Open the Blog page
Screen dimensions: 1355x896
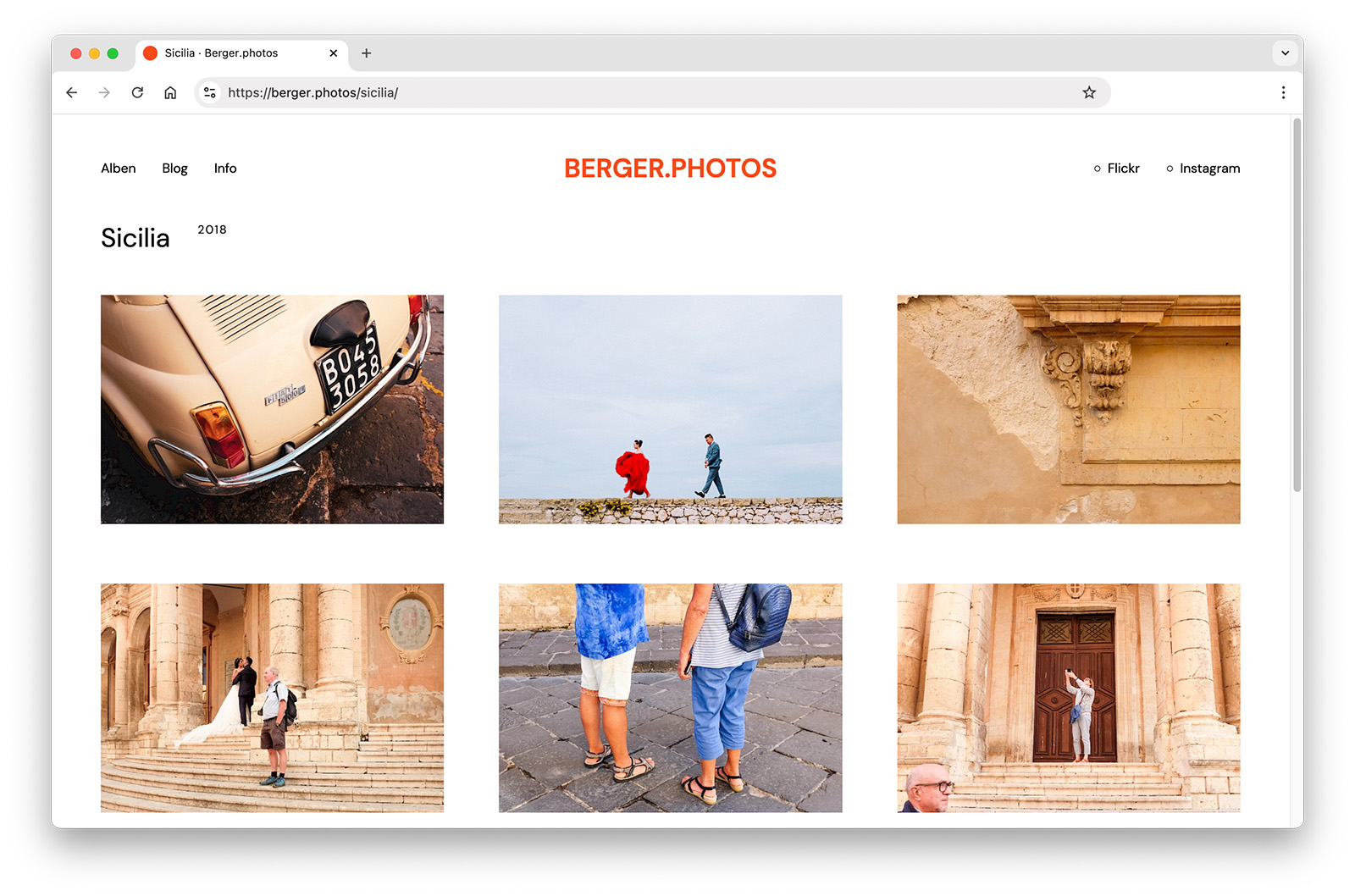pyautogui.click(x=174, y=169)
